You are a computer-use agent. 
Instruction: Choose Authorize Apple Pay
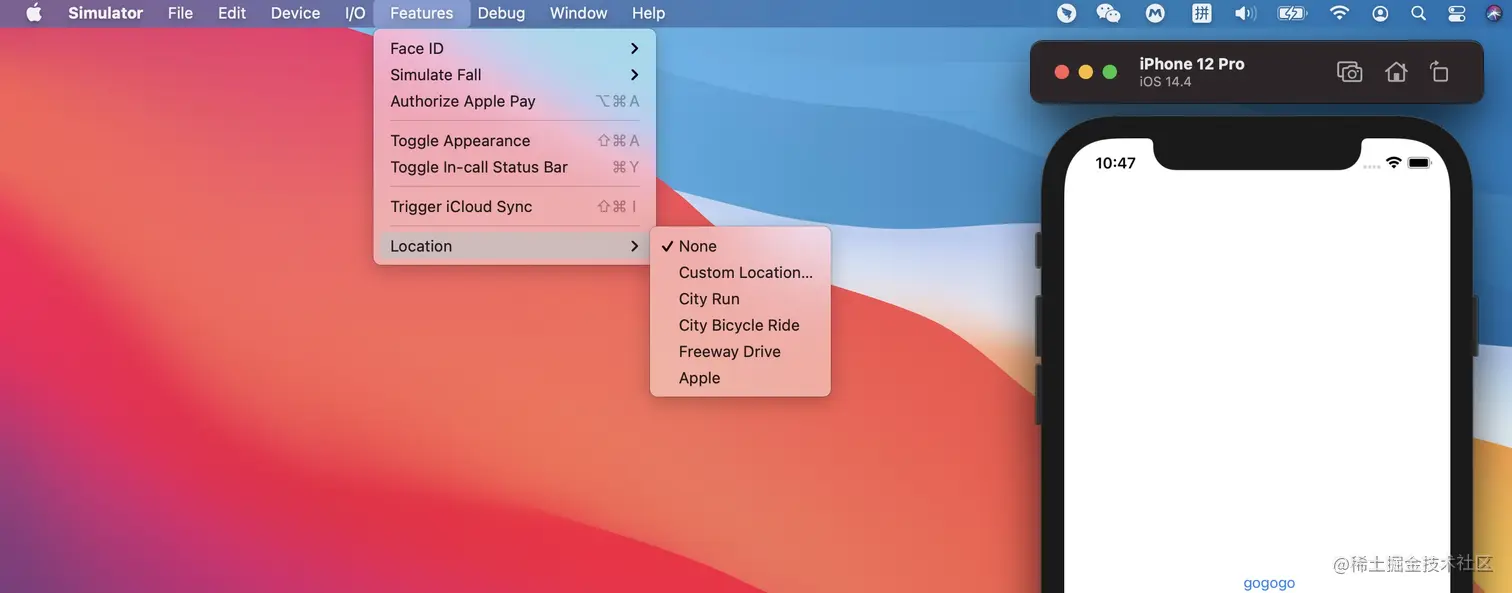click(x=514, y=101)
